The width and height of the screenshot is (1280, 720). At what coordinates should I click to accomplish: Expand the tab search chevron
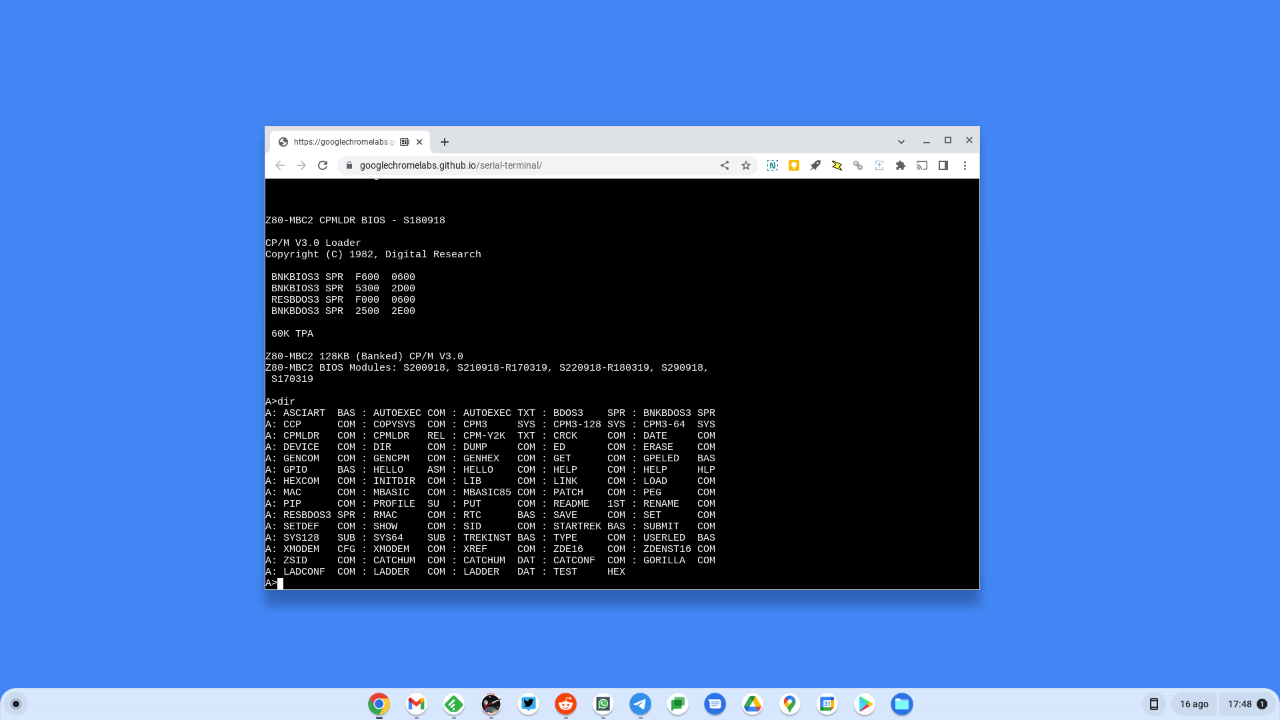(901, 142)
